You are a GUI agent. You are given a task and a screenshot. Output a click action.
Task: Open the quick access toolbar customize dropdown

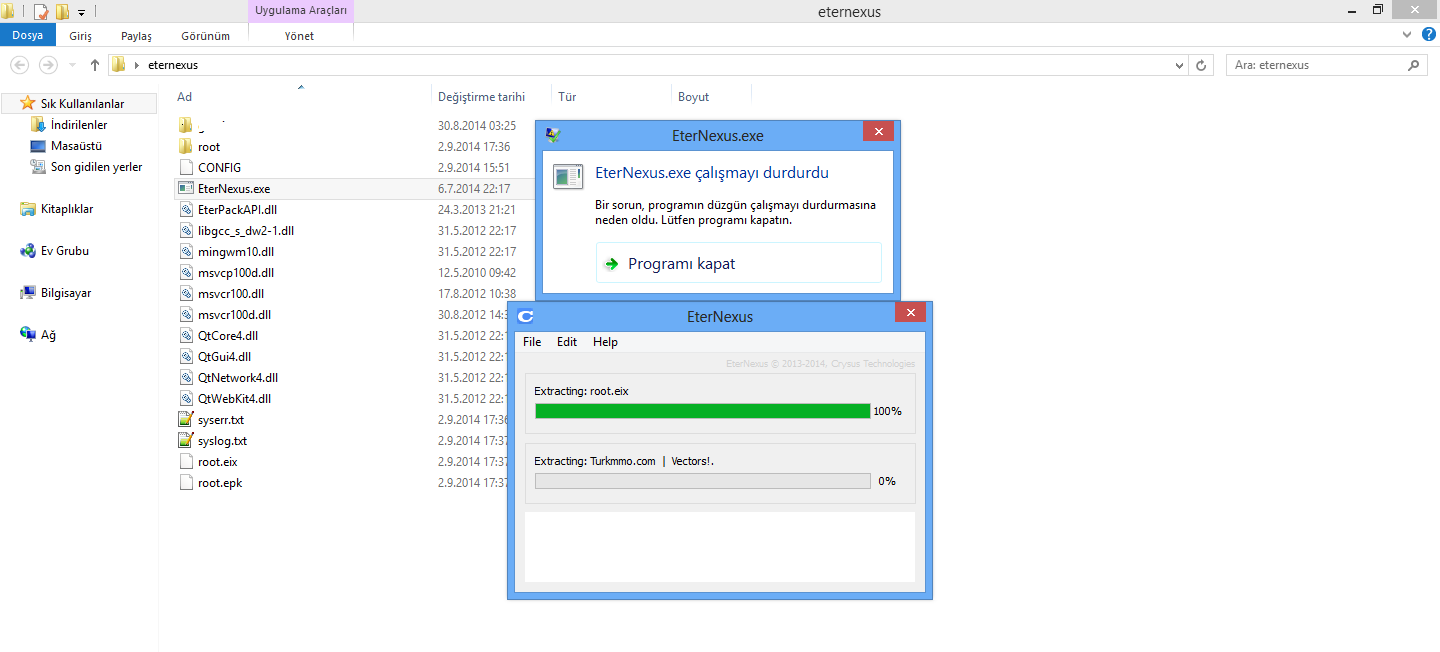tap(81, 12)
